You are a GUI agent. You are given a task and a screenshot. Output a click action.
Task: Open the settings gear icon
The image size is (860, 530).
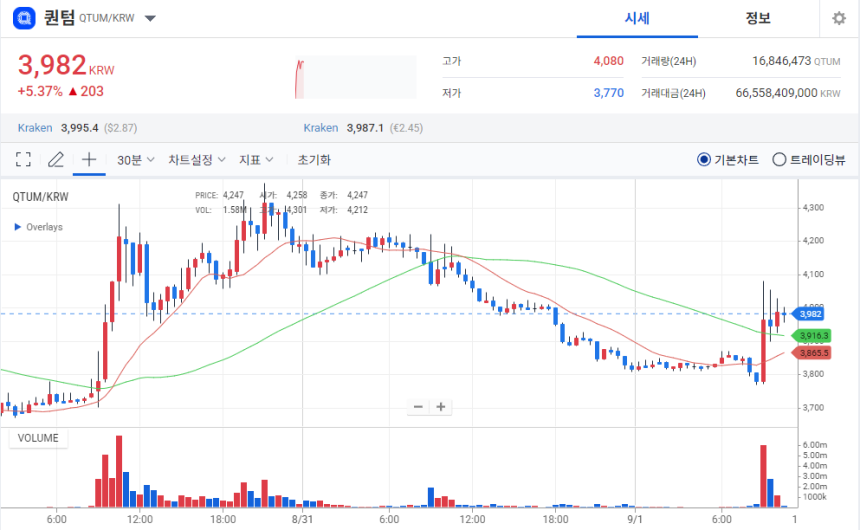839,18
